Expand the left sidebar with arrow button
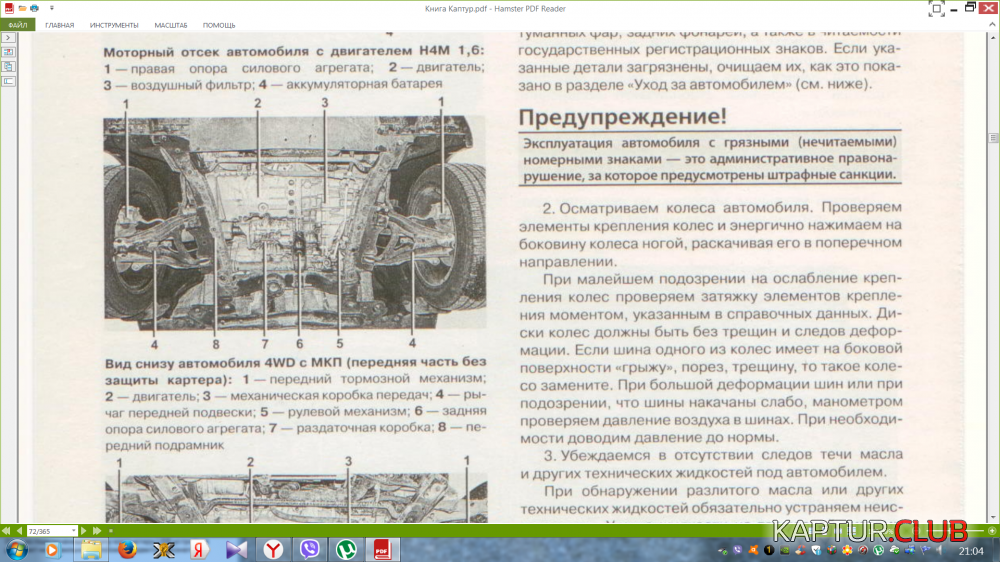Screen dimensions: 1000x562 click(x=8, y=38)
